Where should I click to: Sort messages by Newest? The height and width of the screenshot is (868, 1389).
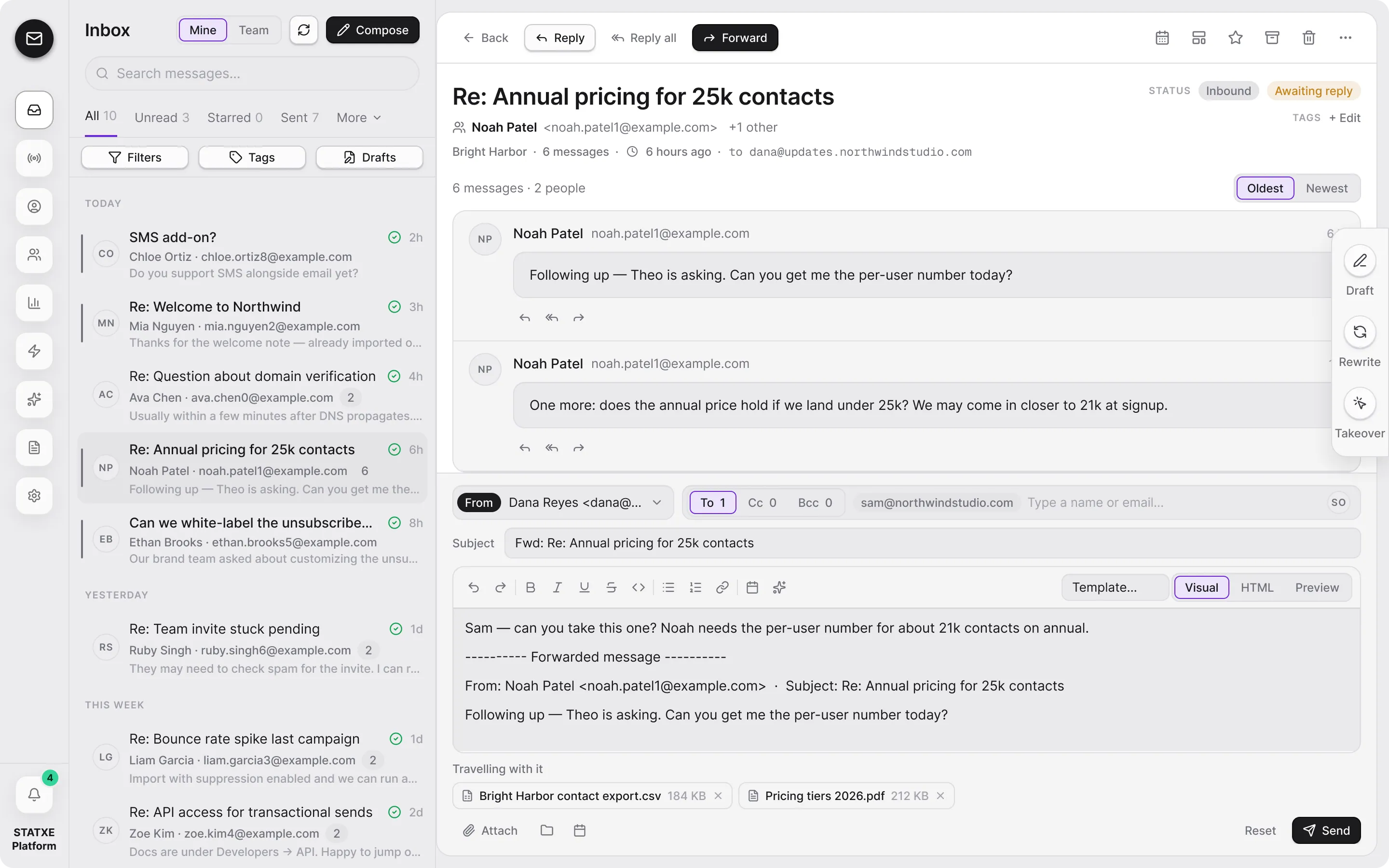tap(1326, 188)
